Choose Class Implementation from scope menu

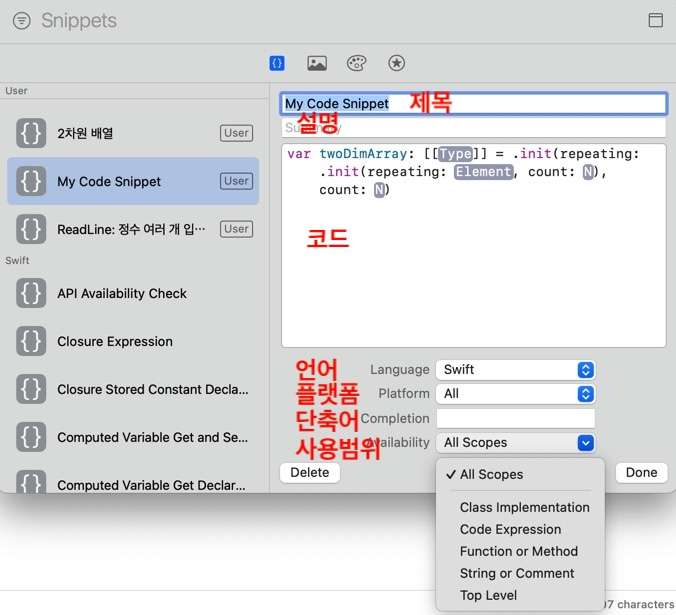point(524,507)
